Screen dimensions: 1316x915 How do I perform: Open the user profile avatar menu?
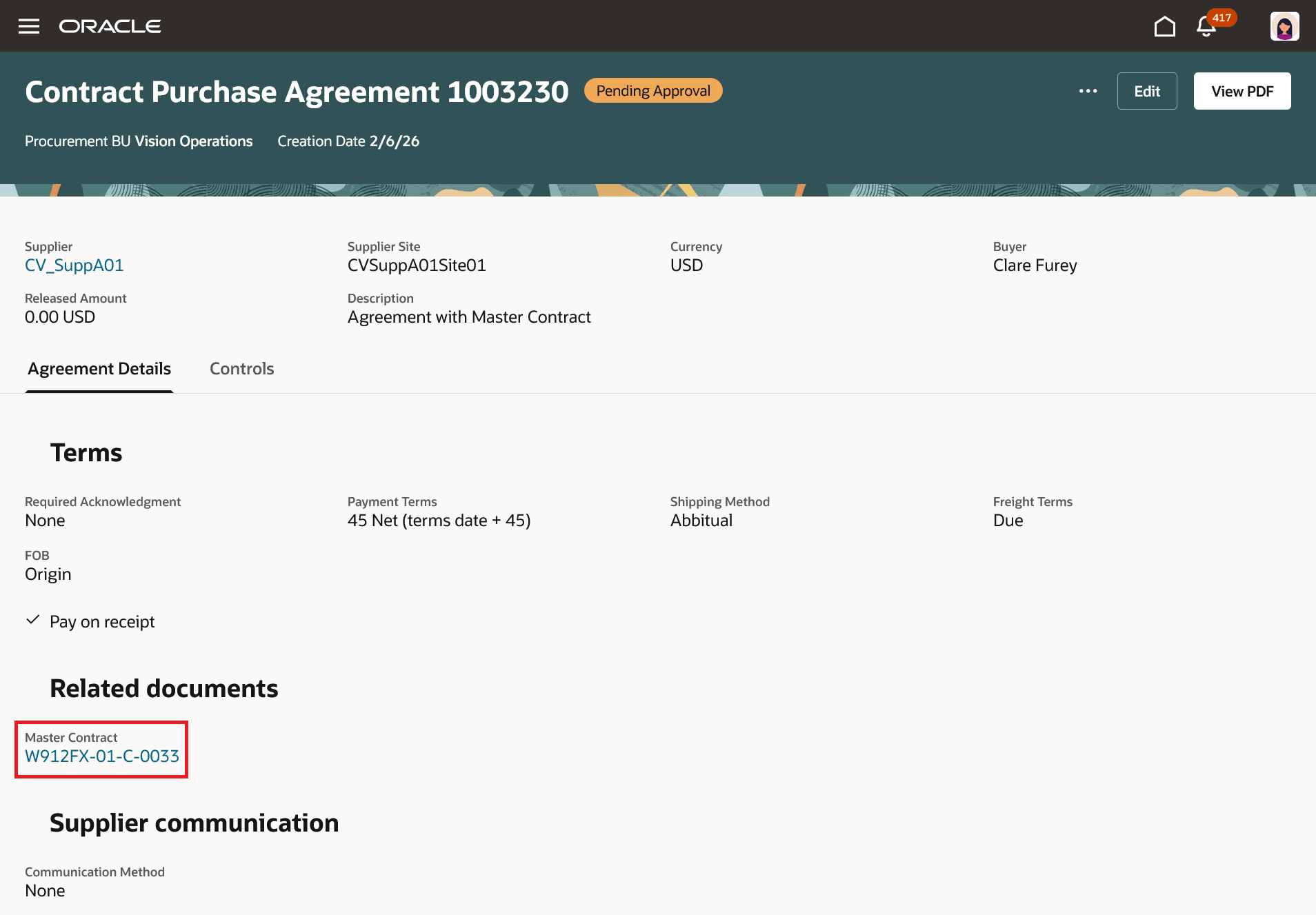click(1284, 26)
